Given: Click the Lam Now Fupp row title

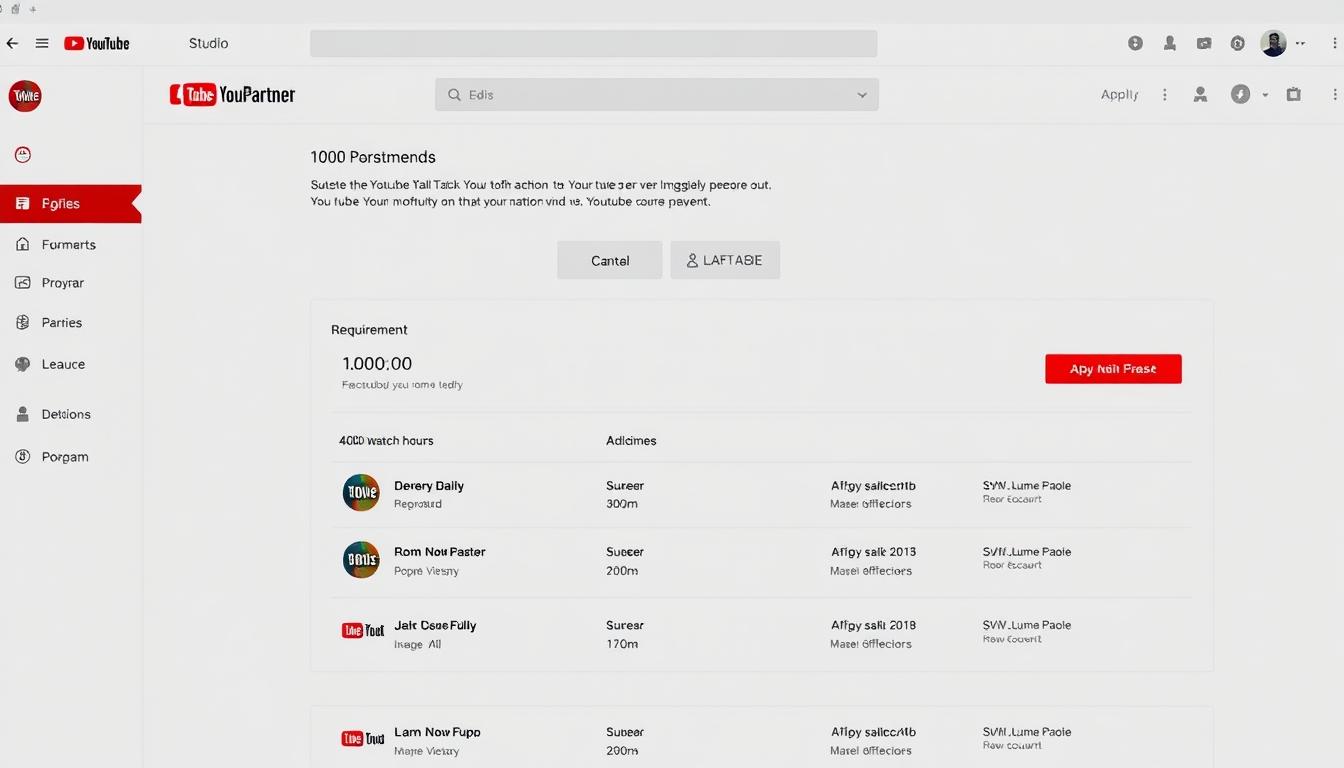Looking at the screenshot, I should 437,732.
